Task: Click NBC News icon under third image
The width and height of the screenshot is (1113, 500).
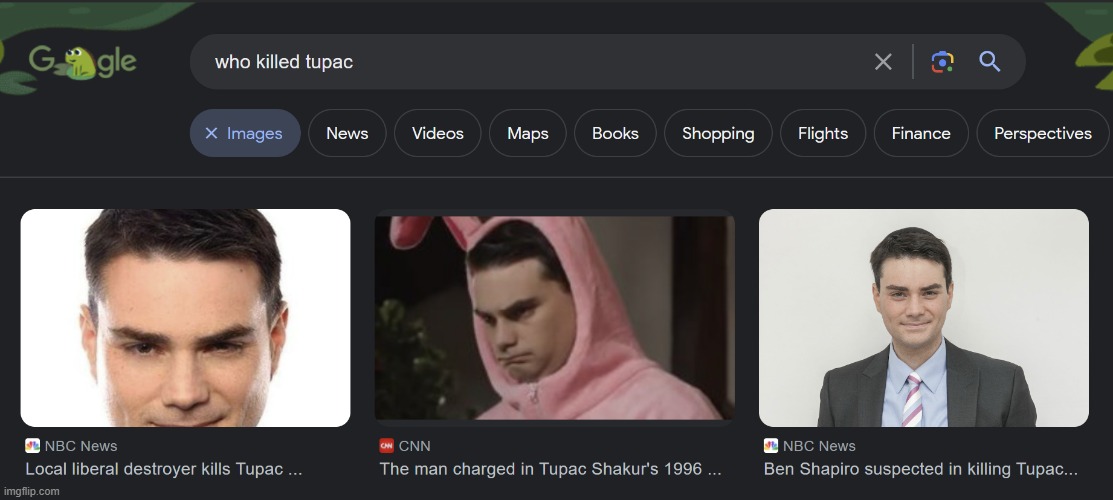Action: [771, 446]
